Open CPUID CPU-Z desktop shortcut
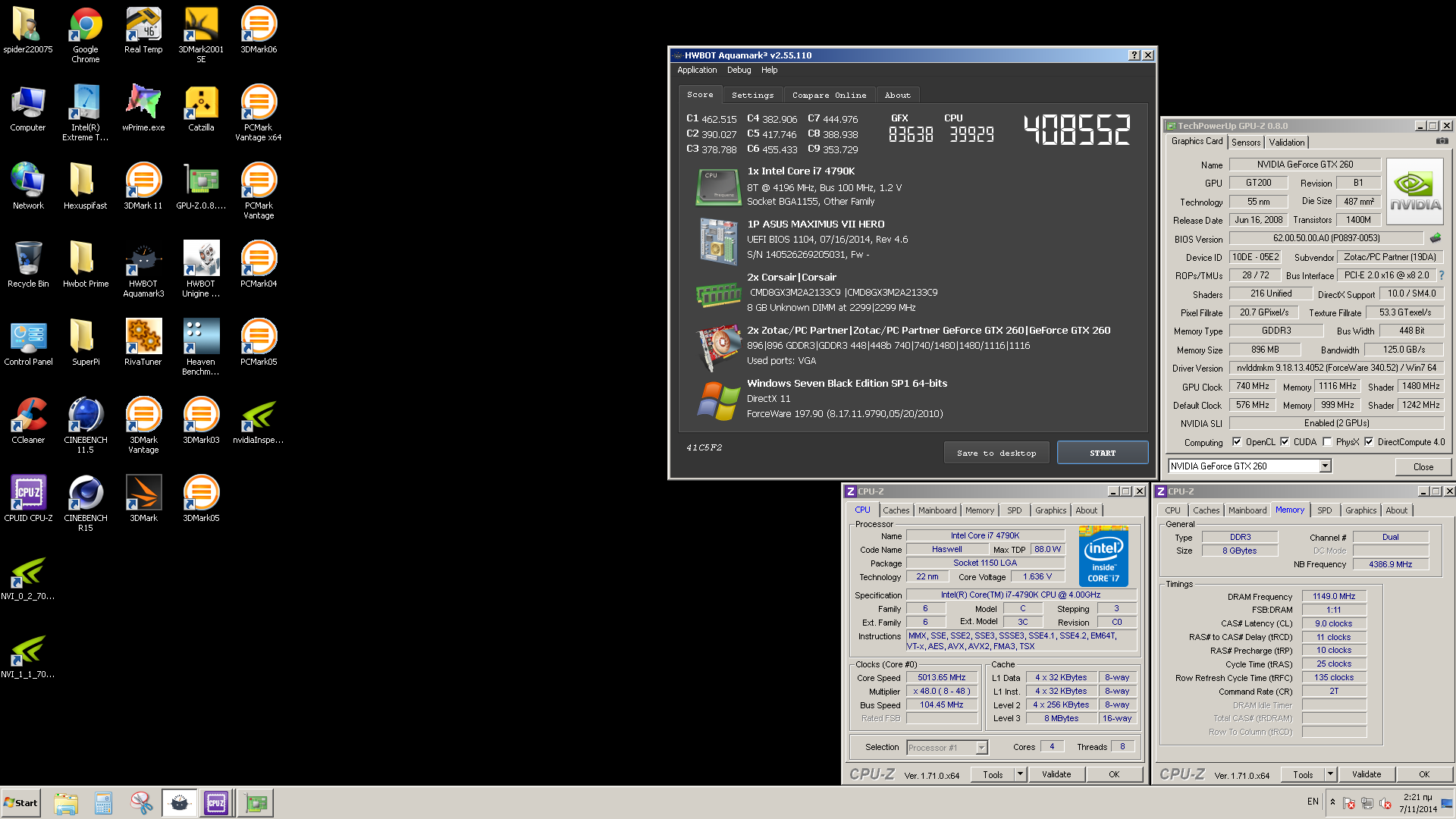This screenshot has width=1456, height=819. click(x=28, y=499)
